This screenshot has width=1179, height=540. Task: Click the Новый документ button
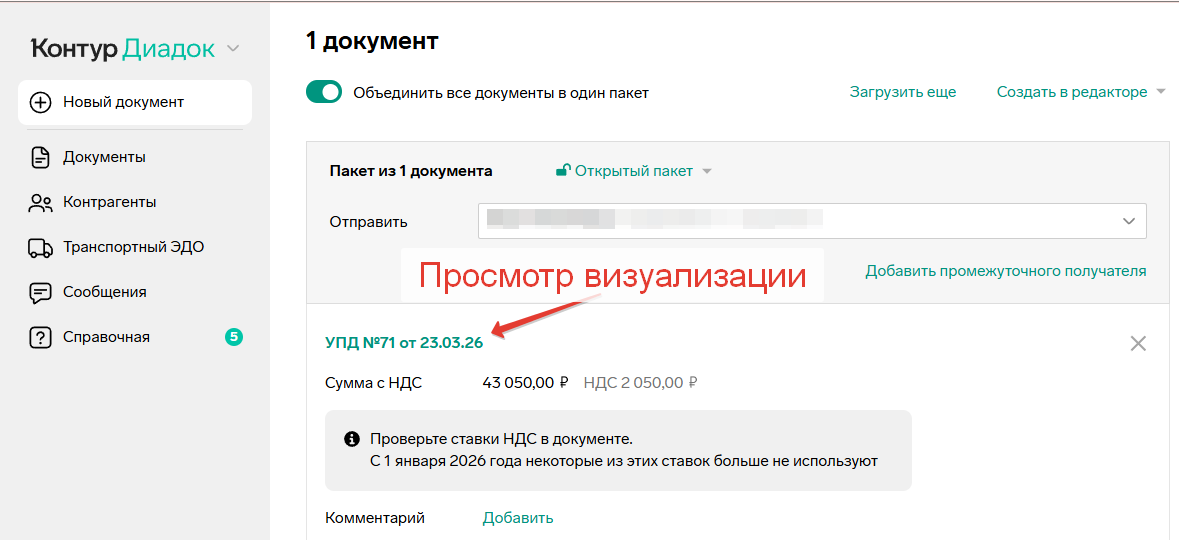coord(135,102)
